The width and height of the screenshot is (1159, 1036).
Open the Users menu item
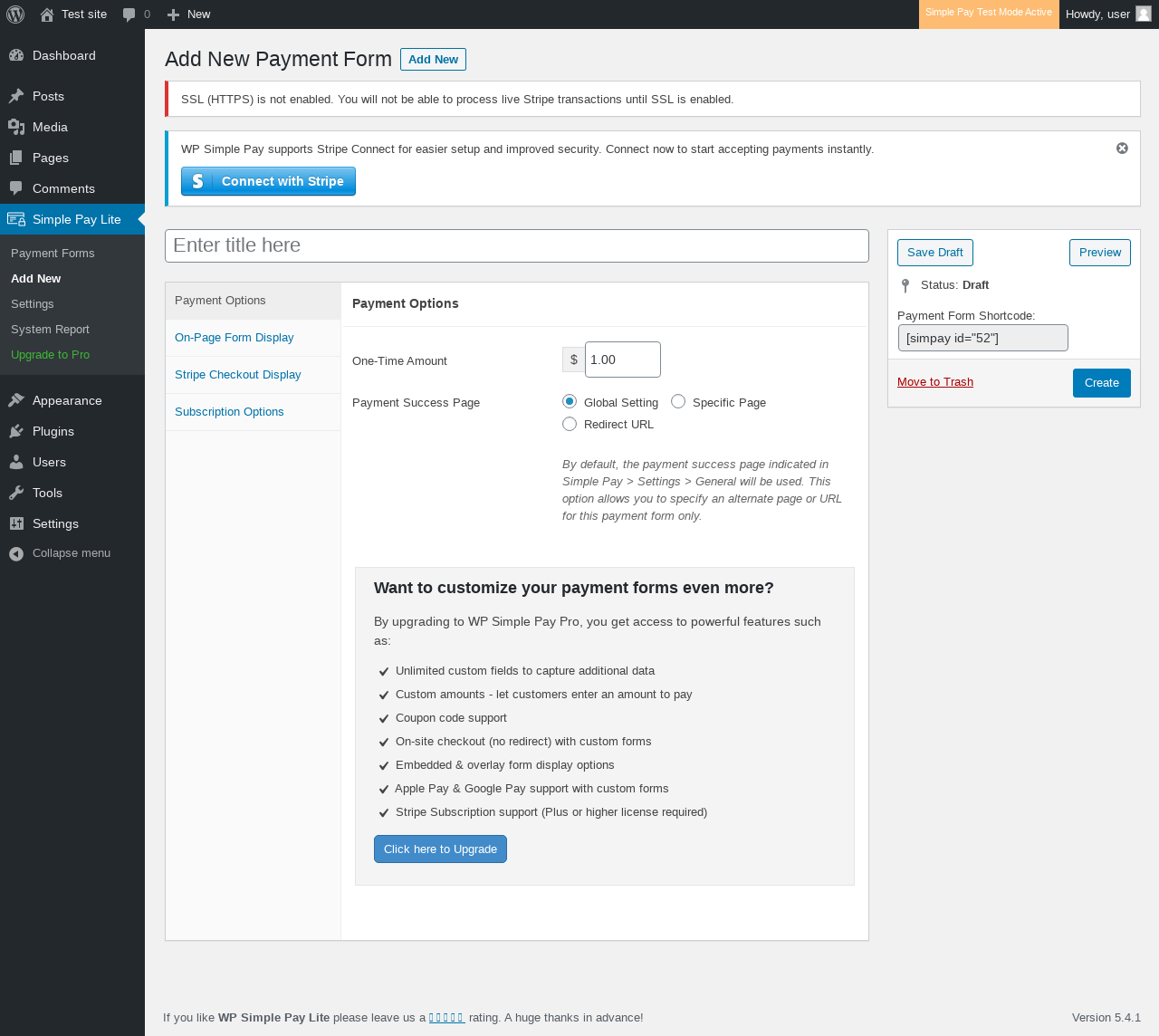[x=72, y=462]
